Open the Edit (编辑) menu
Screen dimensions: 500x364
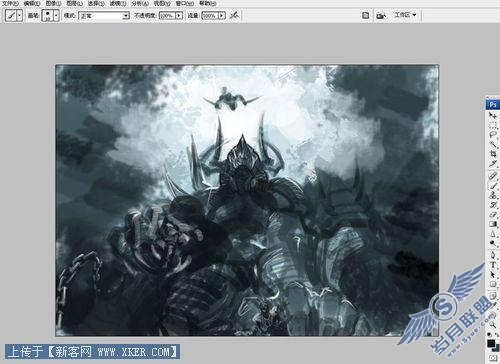[32, 3]
